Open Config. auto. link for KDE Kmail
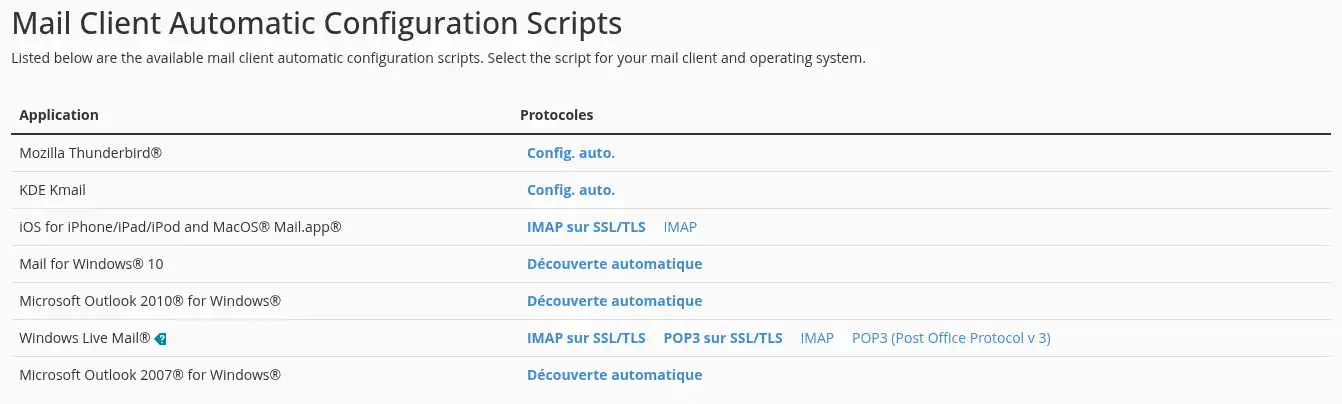 coord(571,190)
